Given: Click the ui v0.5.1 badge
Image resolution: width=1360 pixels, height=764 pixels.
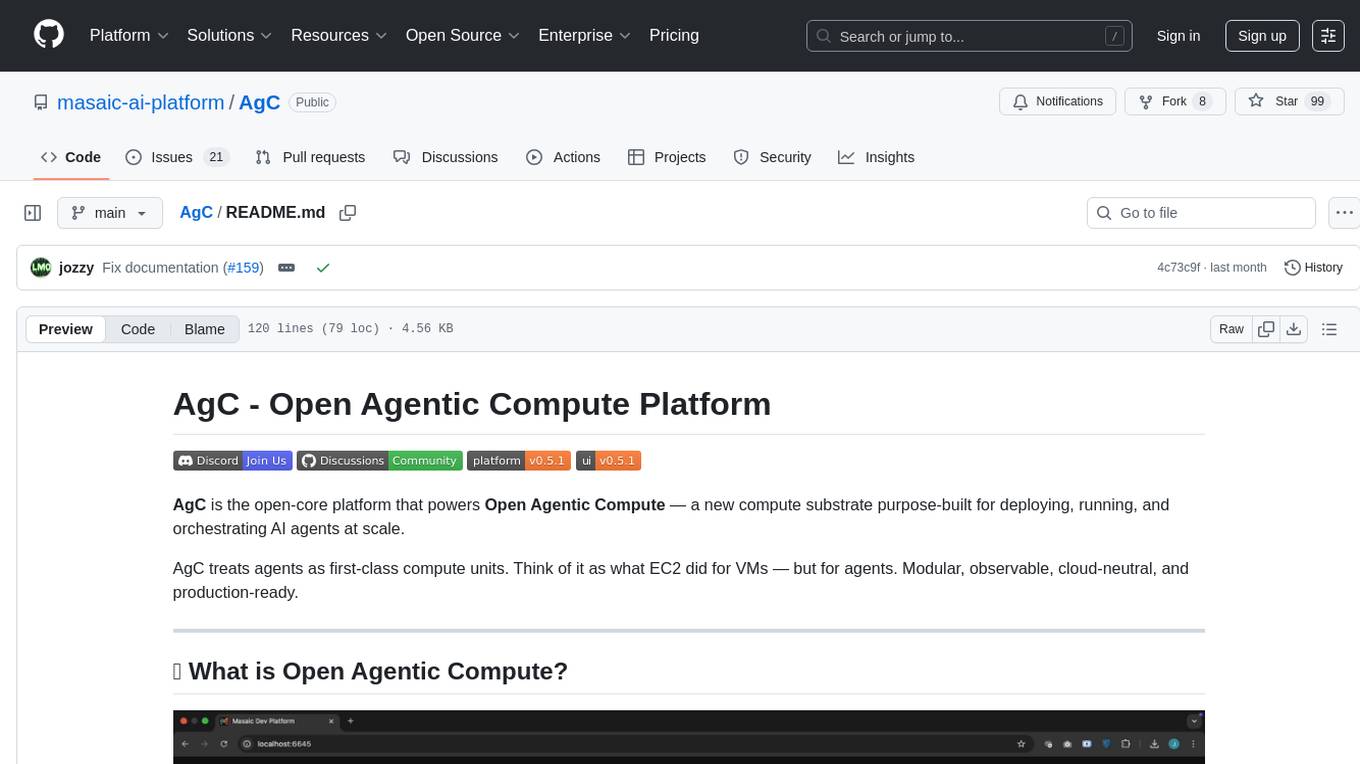Looking at the screenshot, I should tap(608, 460).
